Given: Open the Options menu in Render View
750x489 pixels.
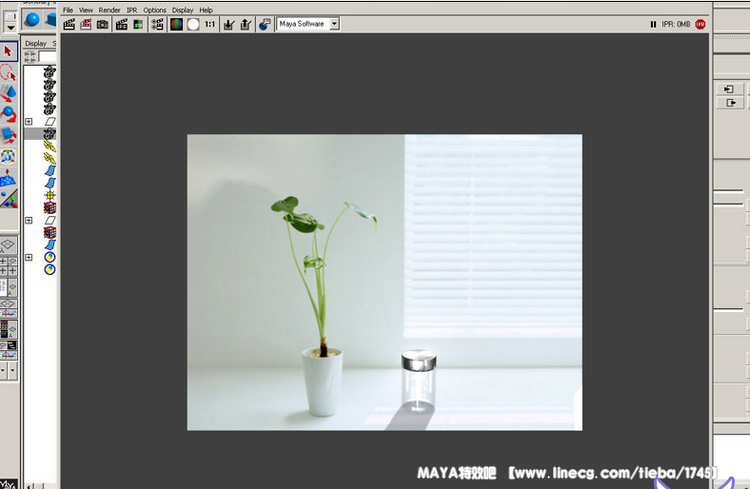Looking at the screenshot, I should tap(155, 10).
